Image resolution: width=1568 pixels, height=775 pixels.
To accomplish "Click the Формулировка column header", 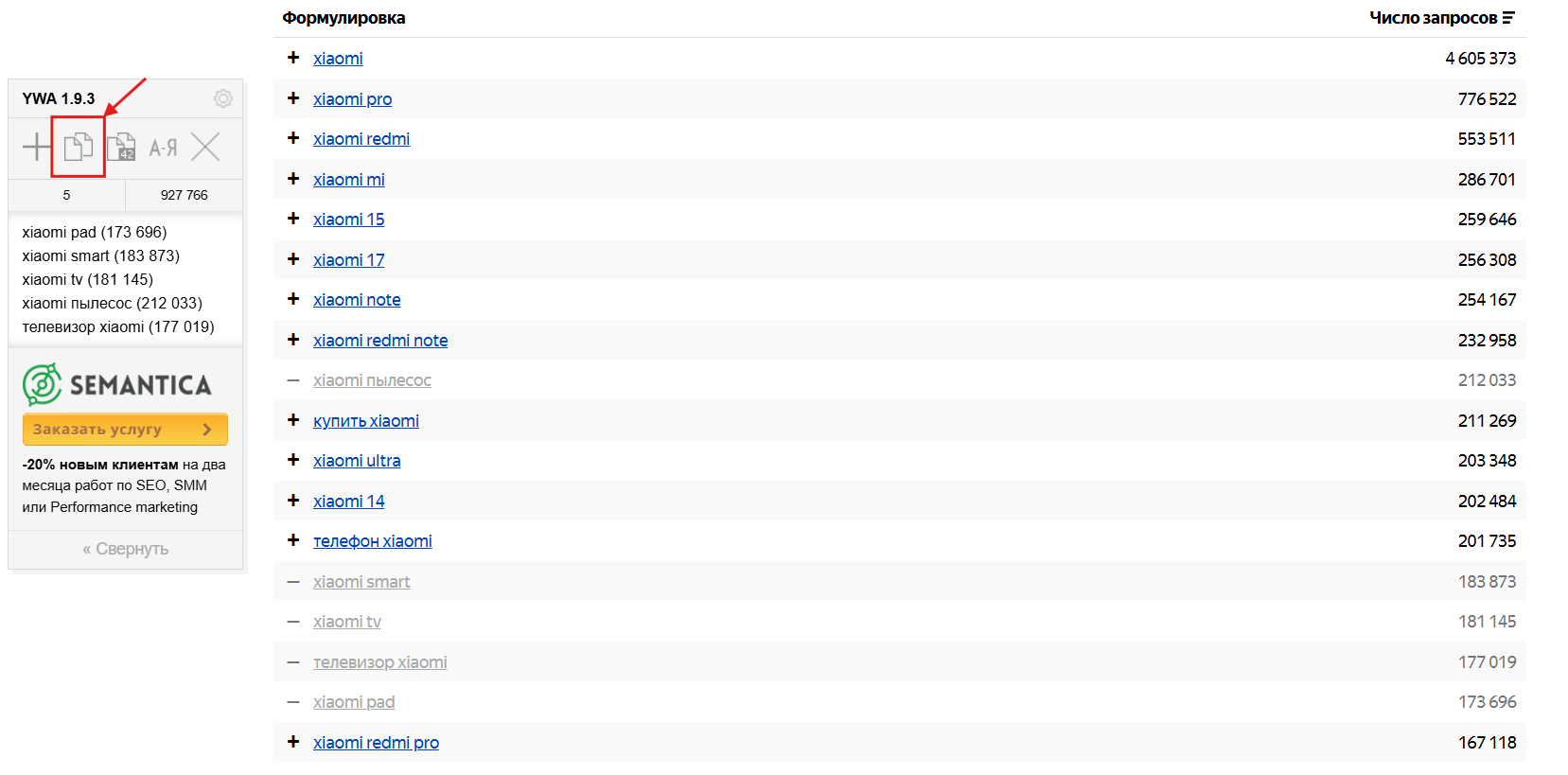I will (x=344, y=18).
